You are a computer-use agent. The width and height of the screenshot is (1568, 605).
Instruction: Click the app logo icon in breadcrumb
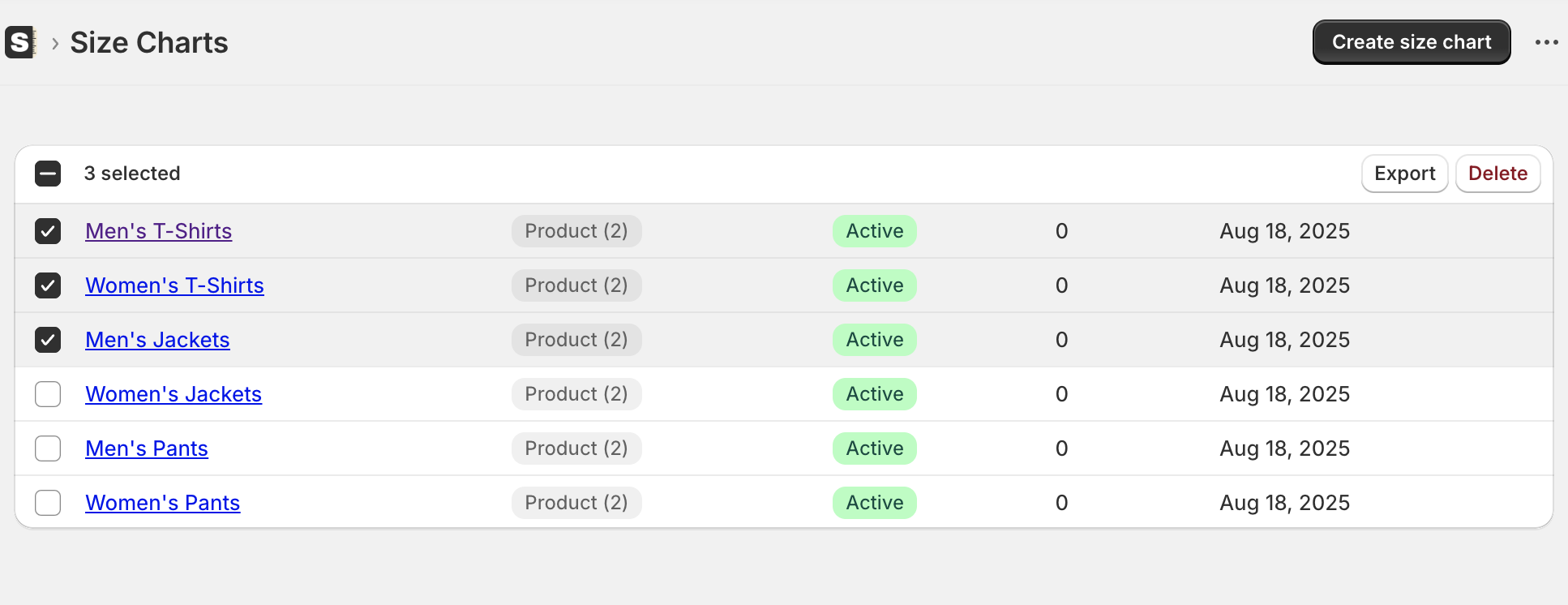click(20, 42)
